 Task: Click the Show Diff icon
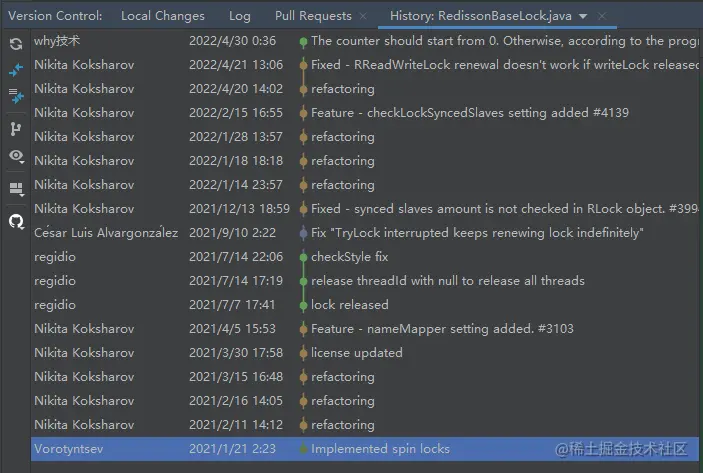[16, 70]
